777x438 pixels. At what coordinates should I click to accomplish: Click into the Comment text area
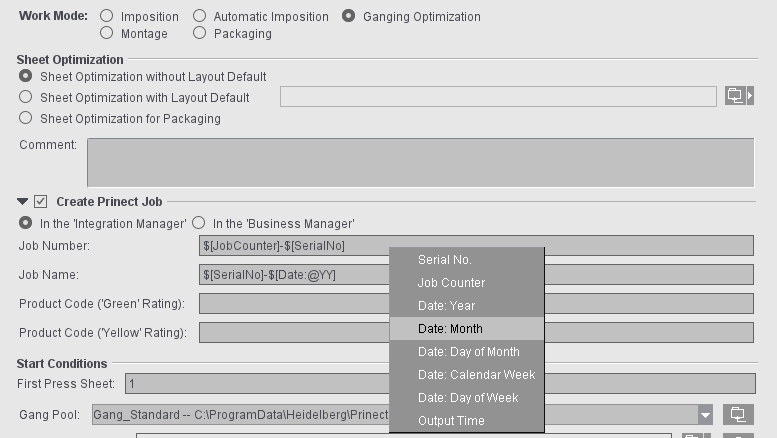coord(420,162)
